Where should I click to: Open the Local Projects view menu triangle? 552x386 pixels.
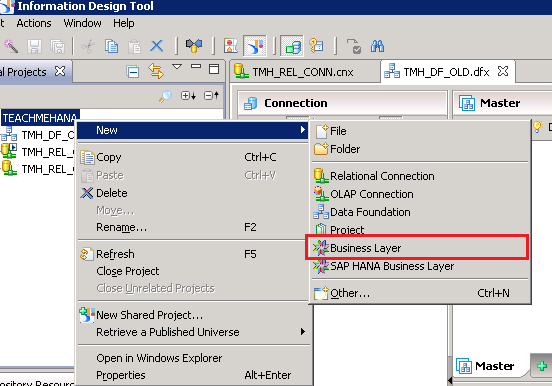coord(177,67)
